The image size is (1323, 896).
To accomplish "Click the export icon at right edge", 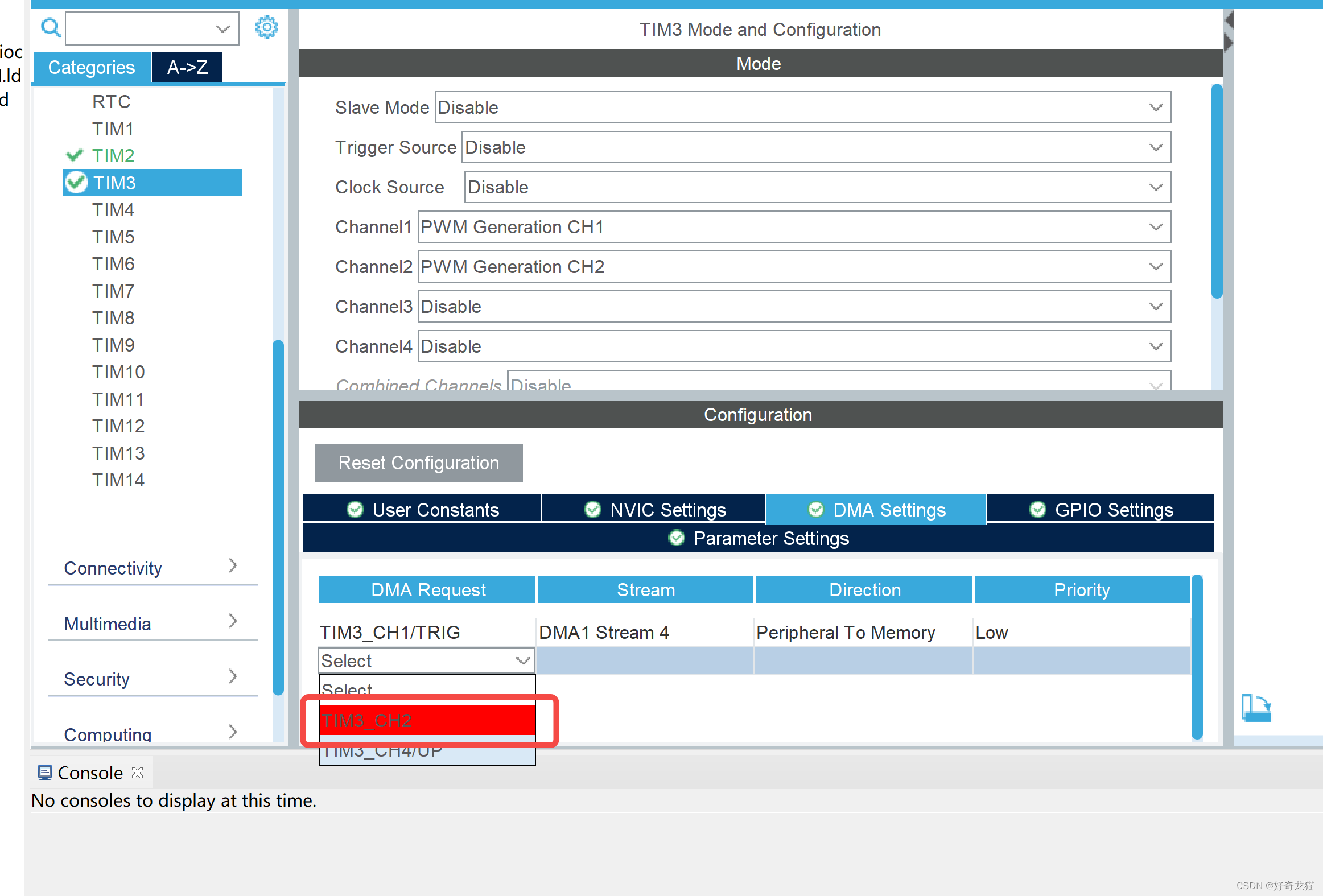I will coord(1256,708).
